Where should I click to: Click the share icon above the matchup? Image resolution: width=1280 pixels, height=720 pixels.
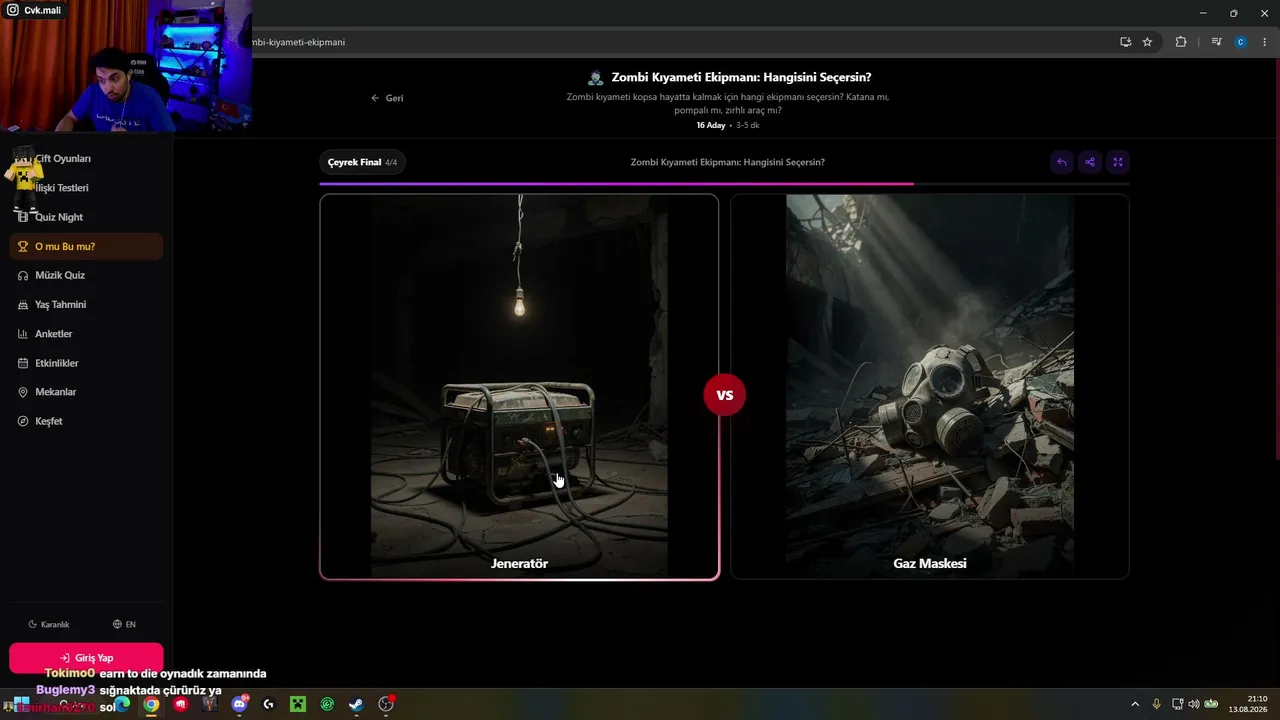click(x=1090, y=162)
